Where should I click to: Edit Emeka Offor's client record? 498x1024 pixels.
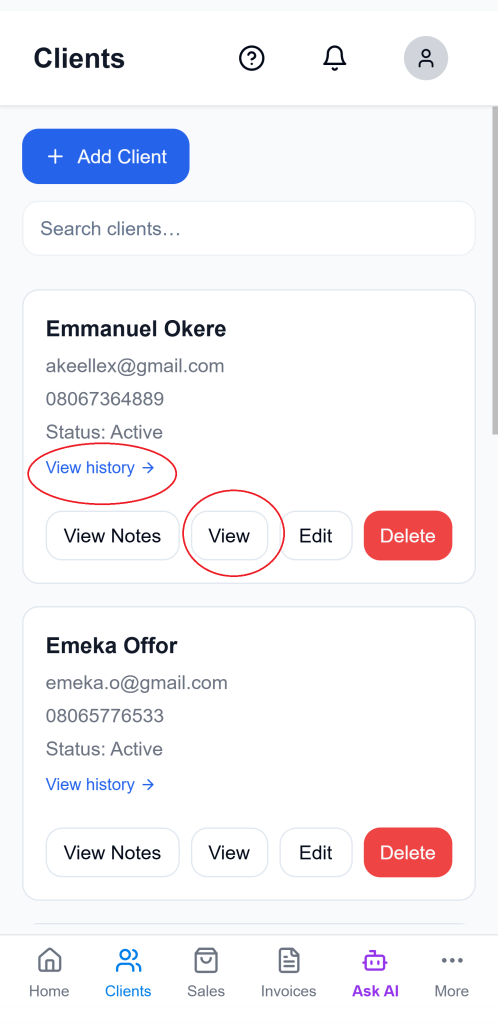(316, 852)
